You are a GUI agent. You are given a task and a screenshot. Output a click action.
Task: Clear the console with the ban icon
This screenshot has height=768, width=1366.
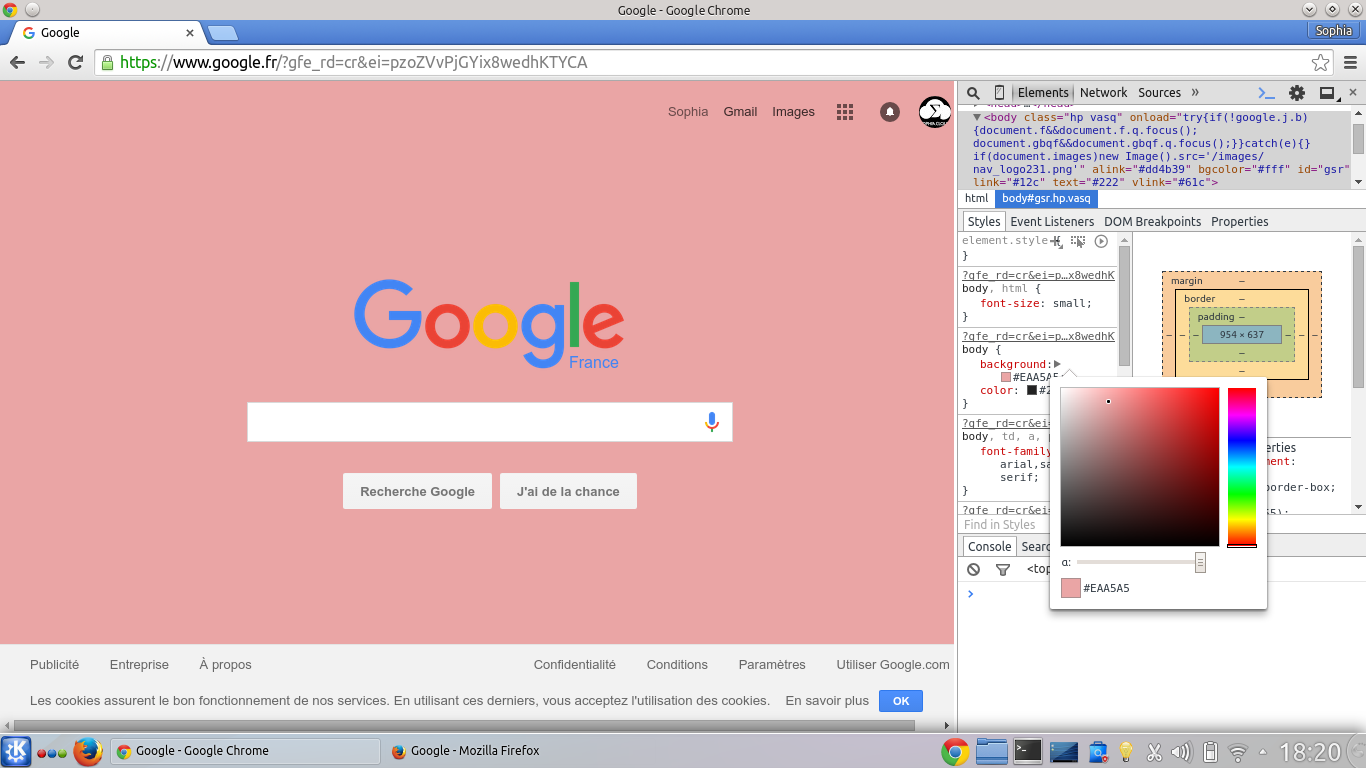point(973,569)
